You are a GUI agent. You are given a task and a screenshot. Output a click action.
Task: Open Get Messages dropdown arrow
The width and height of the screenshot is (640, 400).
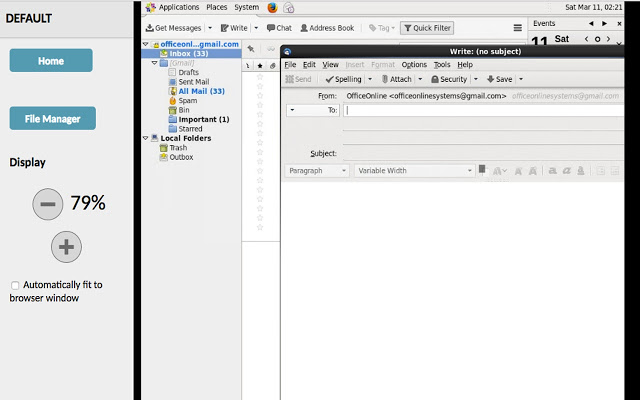click(x=210, y=28)
